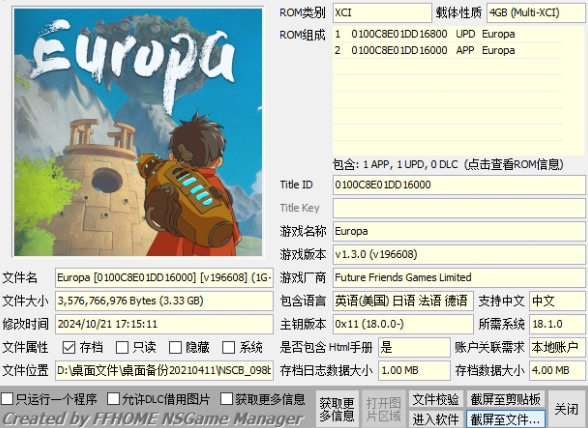Toggle the 只读 read-only checkbox
The image size is (588, 428).
122,347
